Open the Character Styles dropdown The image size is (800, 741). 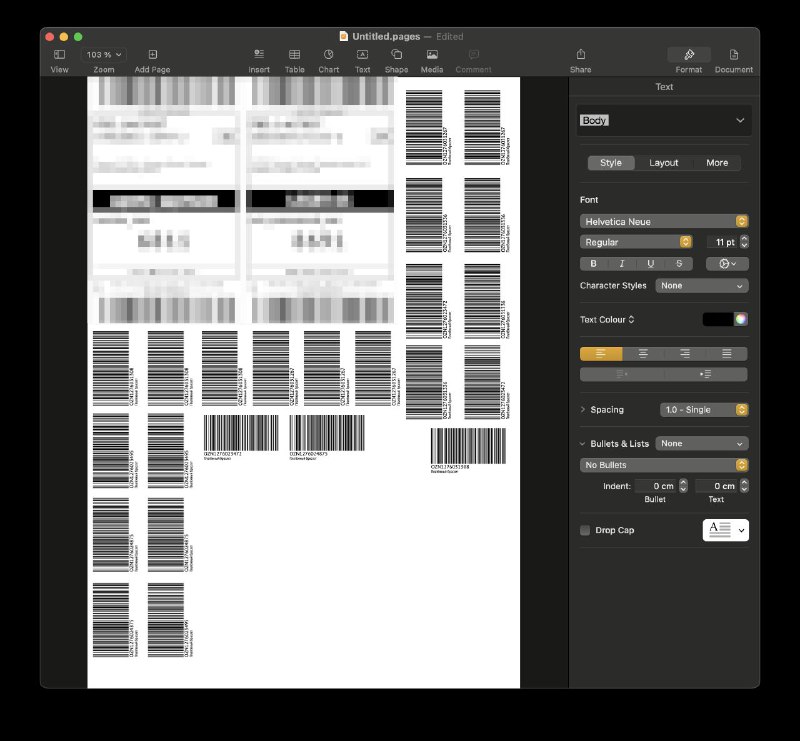pos(701,286)
